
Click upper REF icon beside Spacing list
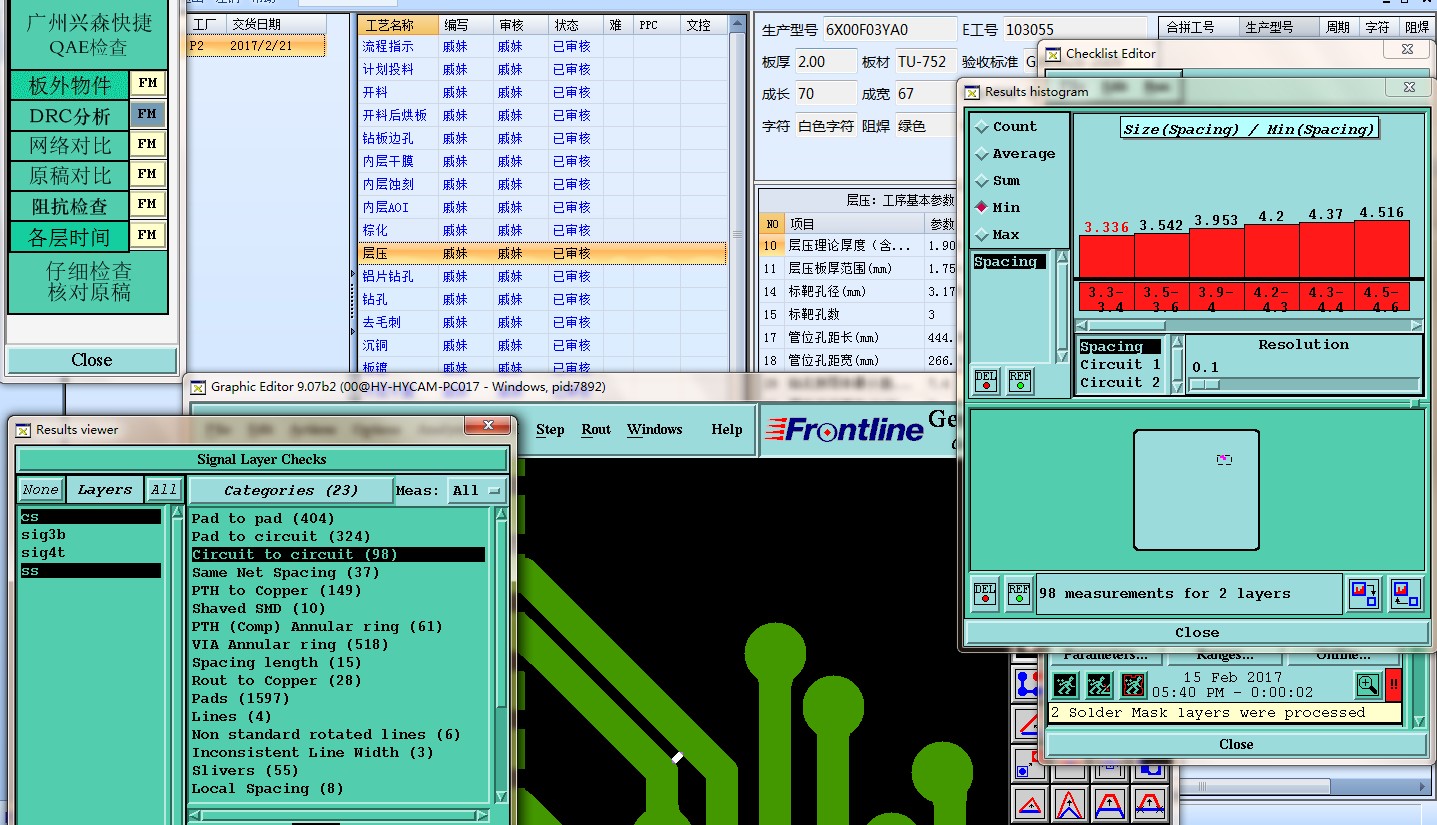[x=1019, y=380]
